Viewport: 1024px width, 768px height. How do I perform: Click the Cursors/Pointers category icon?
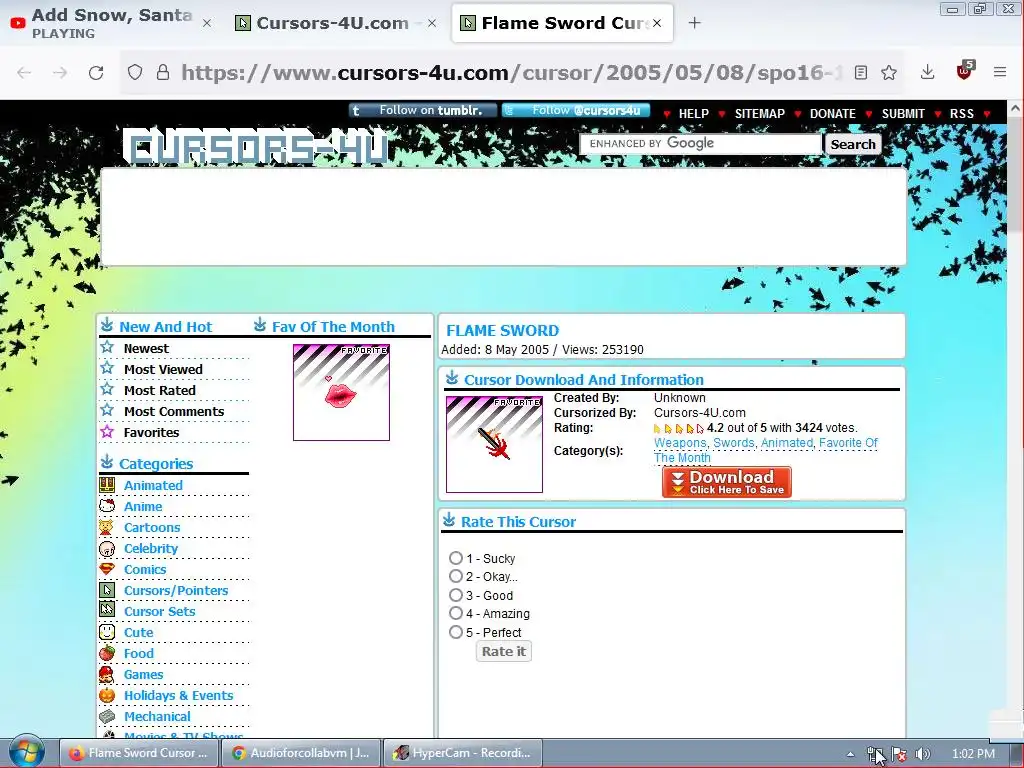[107, 590]
